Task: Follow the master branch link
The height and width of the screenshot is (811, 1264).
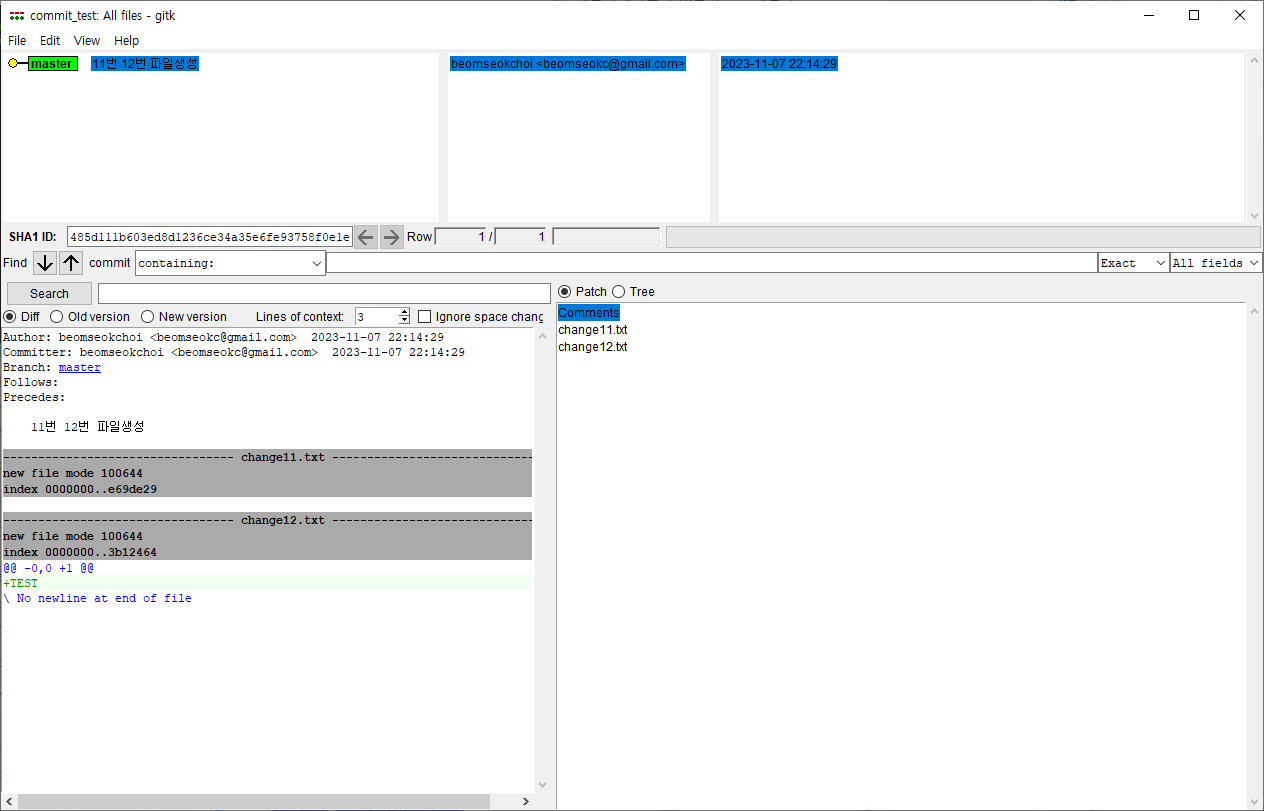Action: pos(79,367)
